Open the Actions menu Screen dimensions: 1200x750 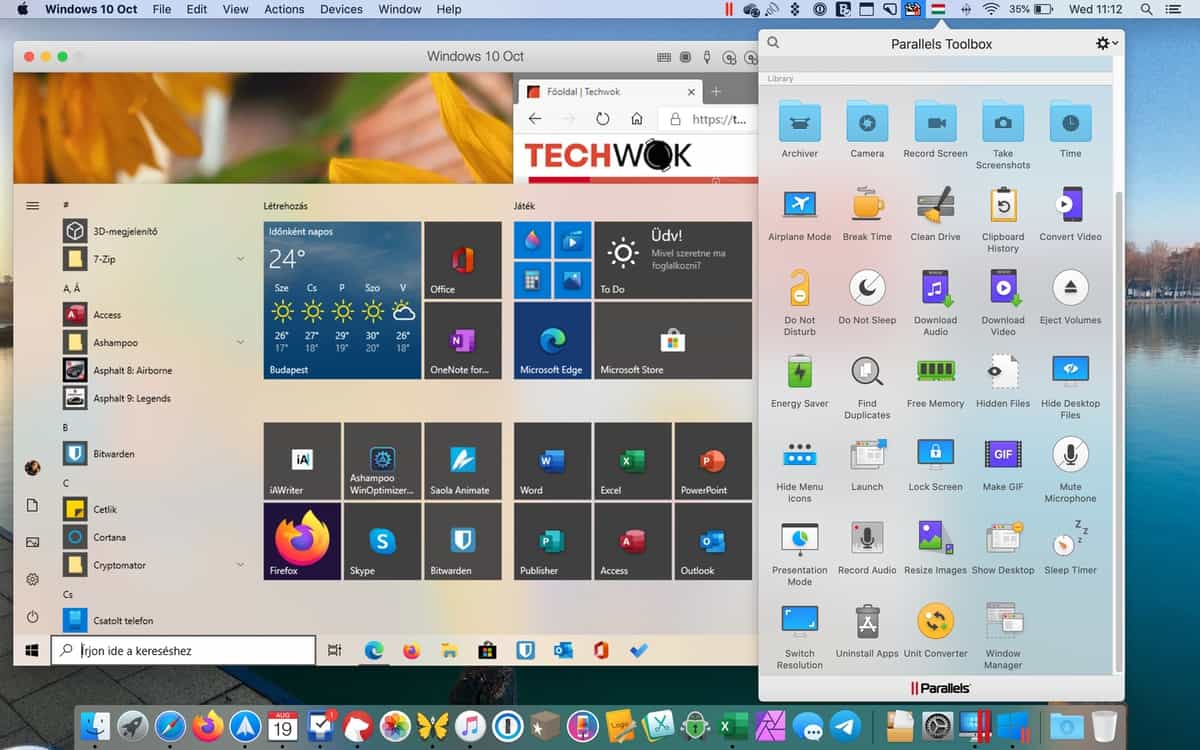(284, 9)
